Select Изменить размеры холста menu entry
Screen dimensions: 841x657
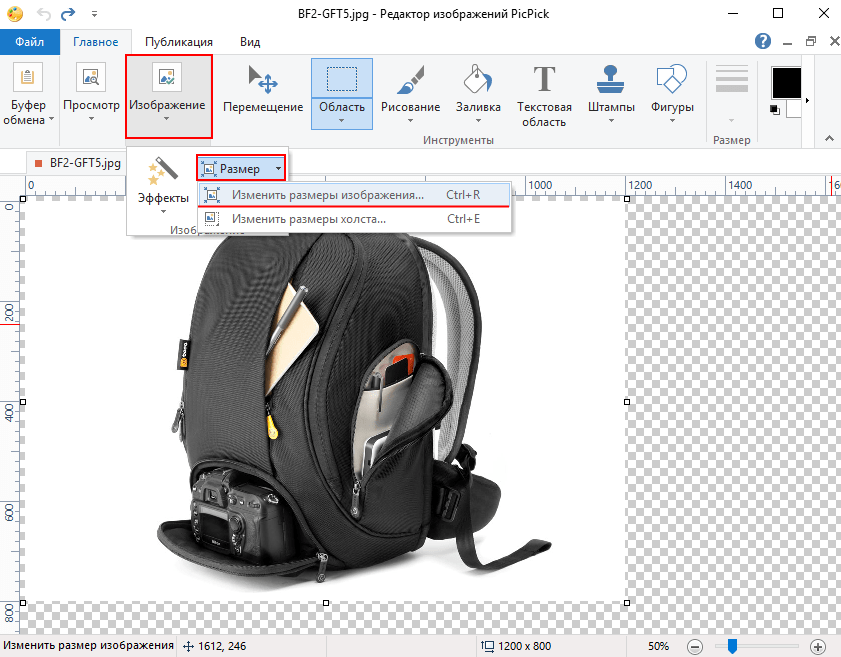308,219
